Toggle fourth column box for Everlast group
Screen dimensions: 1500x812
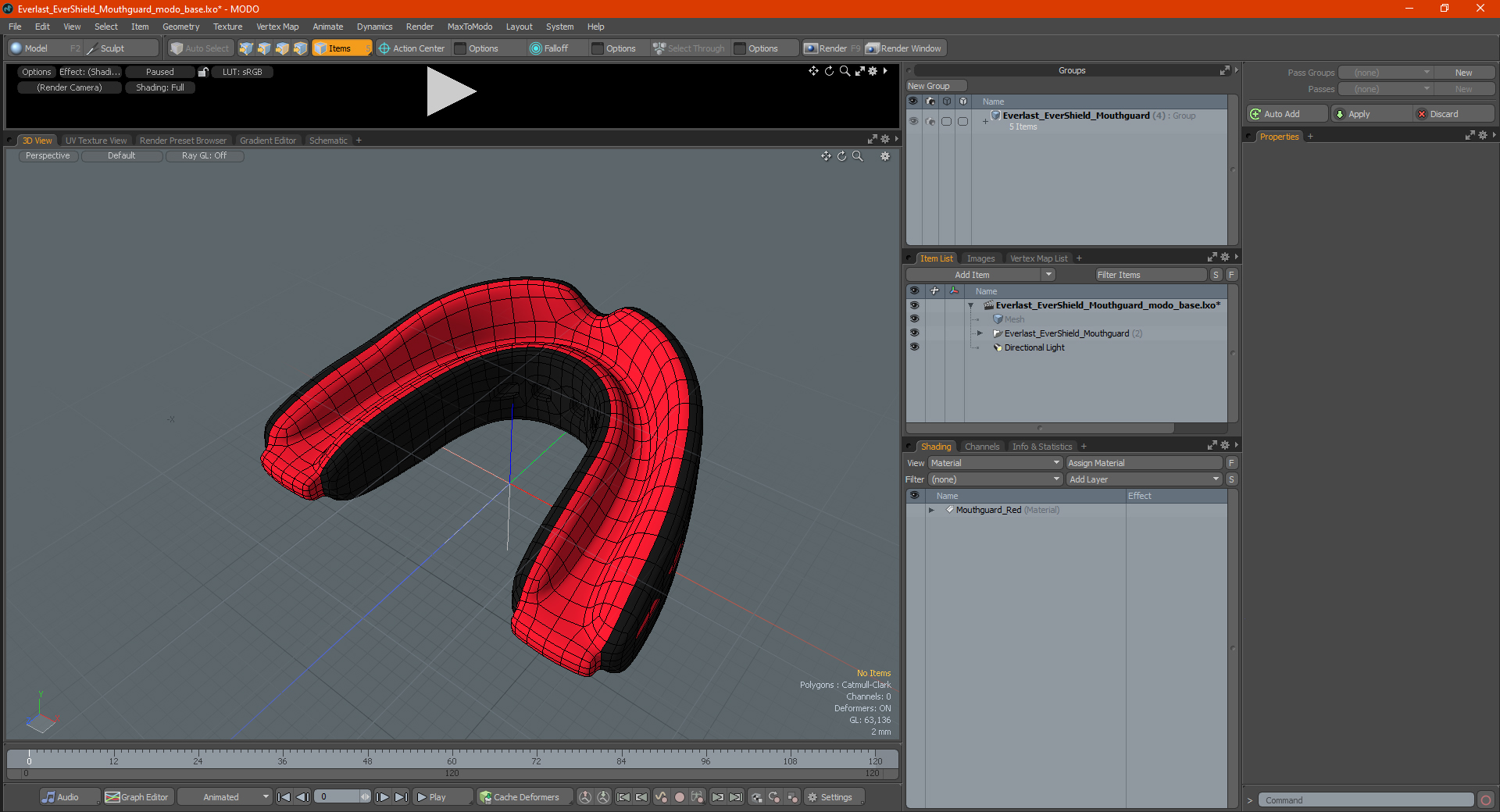tap(962, 121)
